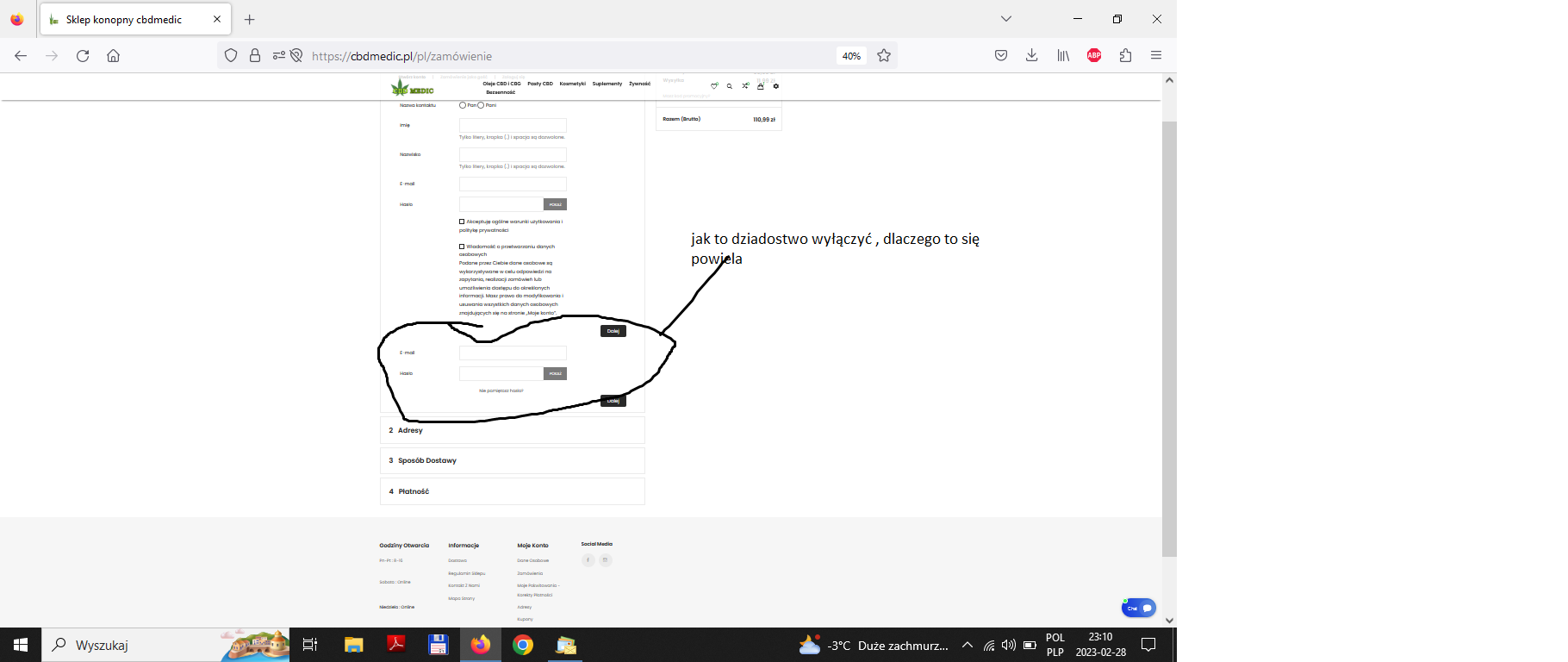This screenshot has width=1568, height=662.
Task: Open the Zamówienia footer link
Action: (x=530, y=573)
